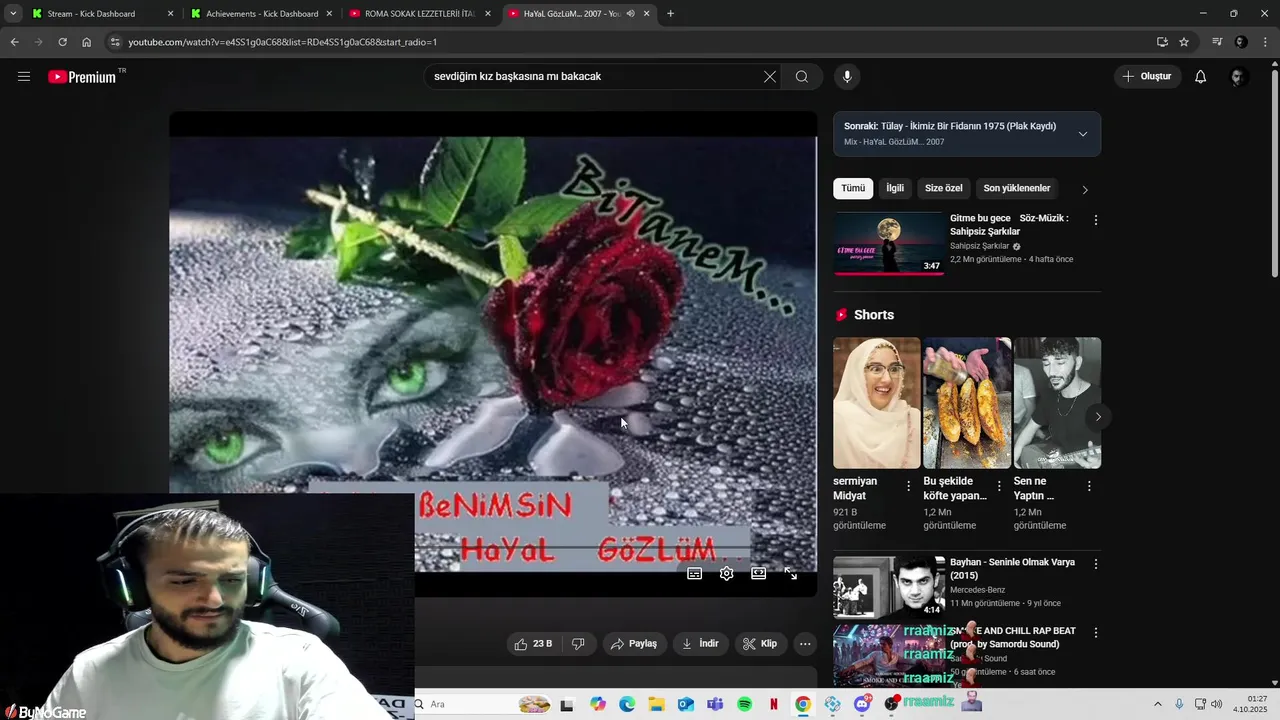Image resolution: width=1280 pixels, height=720 pixels.
Task: Open options for Chill Rap Beat video
Action: pyautogui.click(x=1095, y=633)
